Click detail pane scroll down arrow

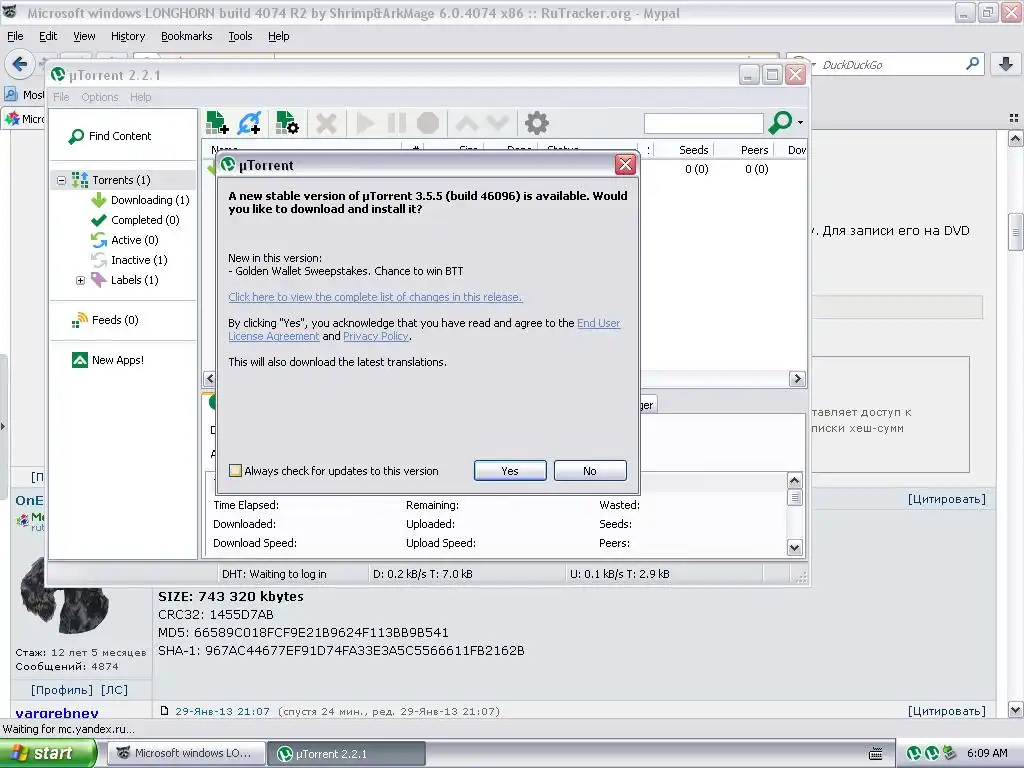(794, 548)
